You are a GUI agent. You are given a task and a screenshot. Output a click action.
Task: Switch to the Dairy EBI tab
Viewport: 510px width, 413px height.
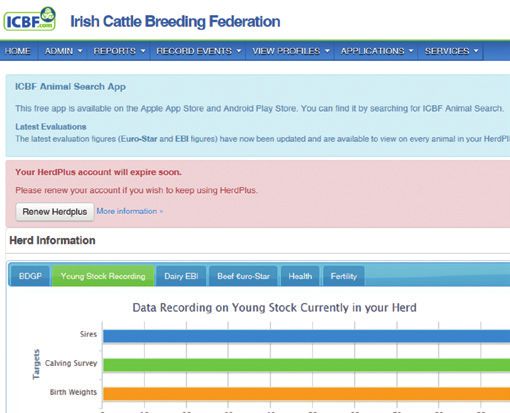pos(181,276)
